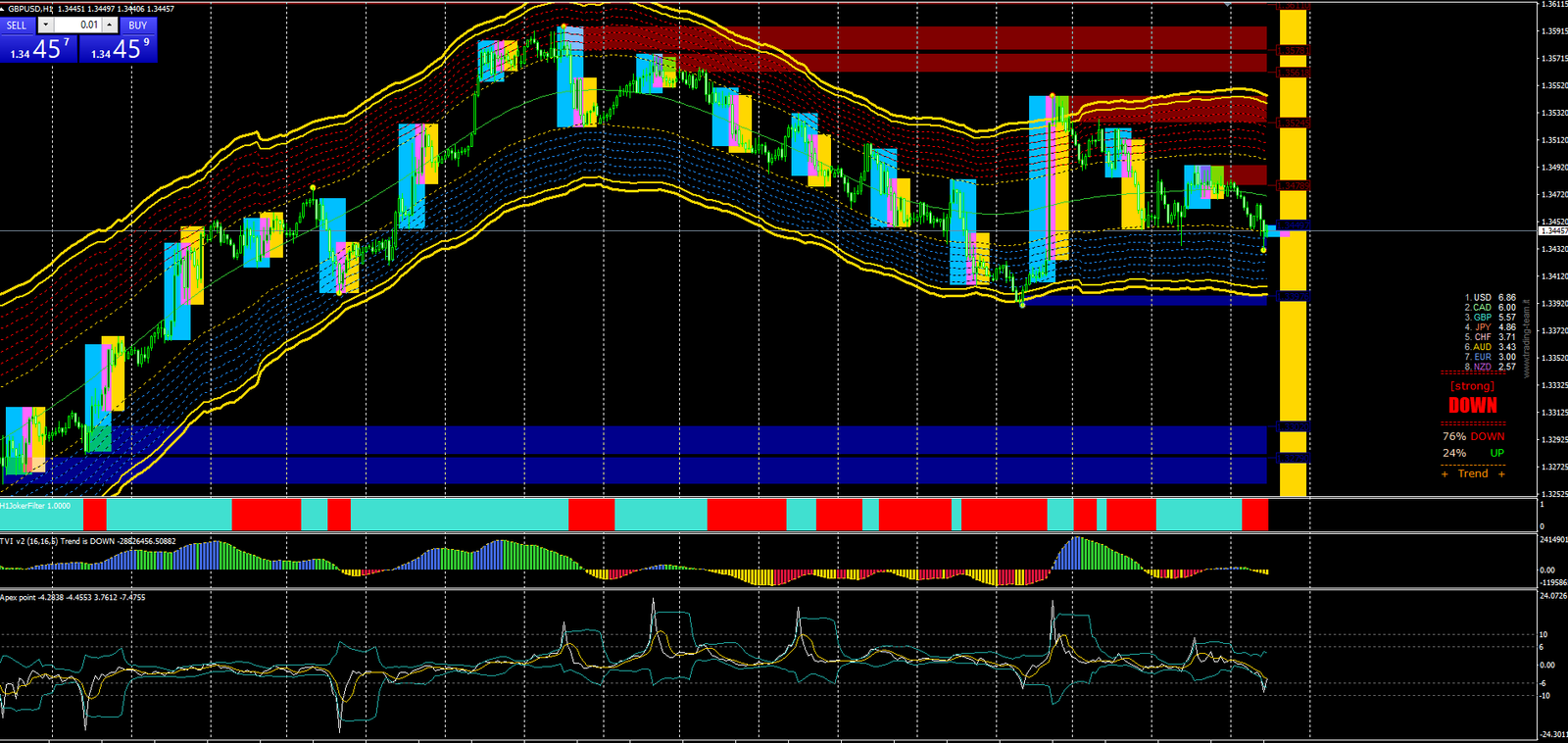Click the BUY button in trade panel
1568x743 pixels.
point(137,25)
